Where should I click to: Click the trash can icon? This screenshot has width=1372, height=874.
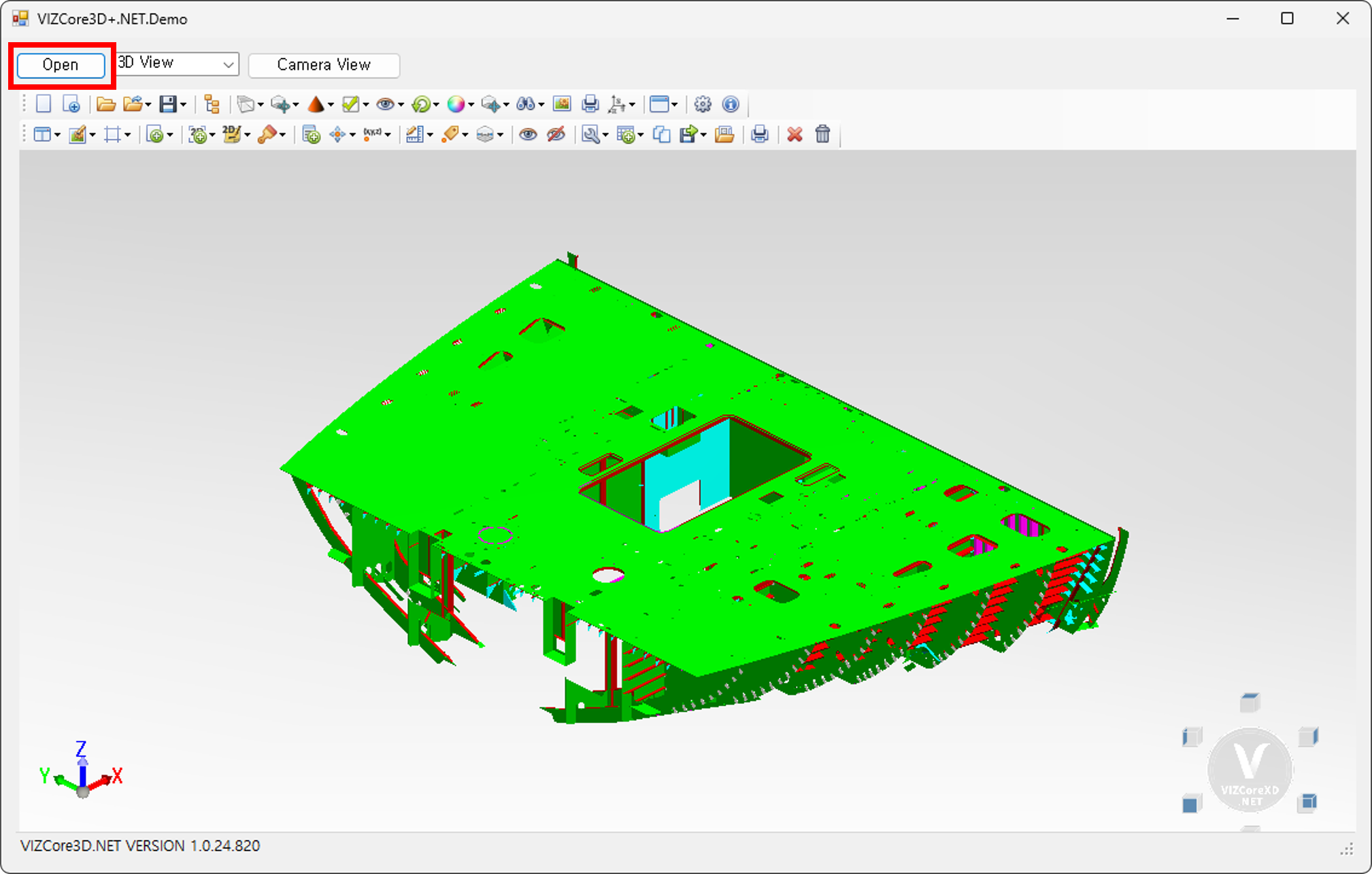pos(823,135)
